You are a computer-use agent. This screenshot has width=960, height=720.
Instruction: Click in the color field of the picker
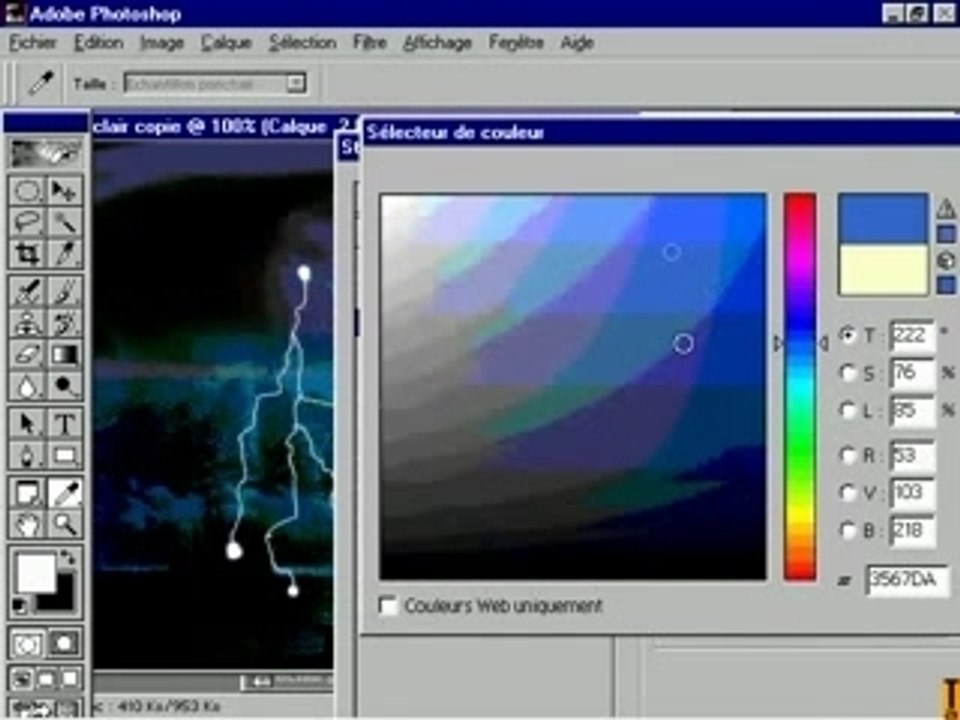(x=572, y=386)
